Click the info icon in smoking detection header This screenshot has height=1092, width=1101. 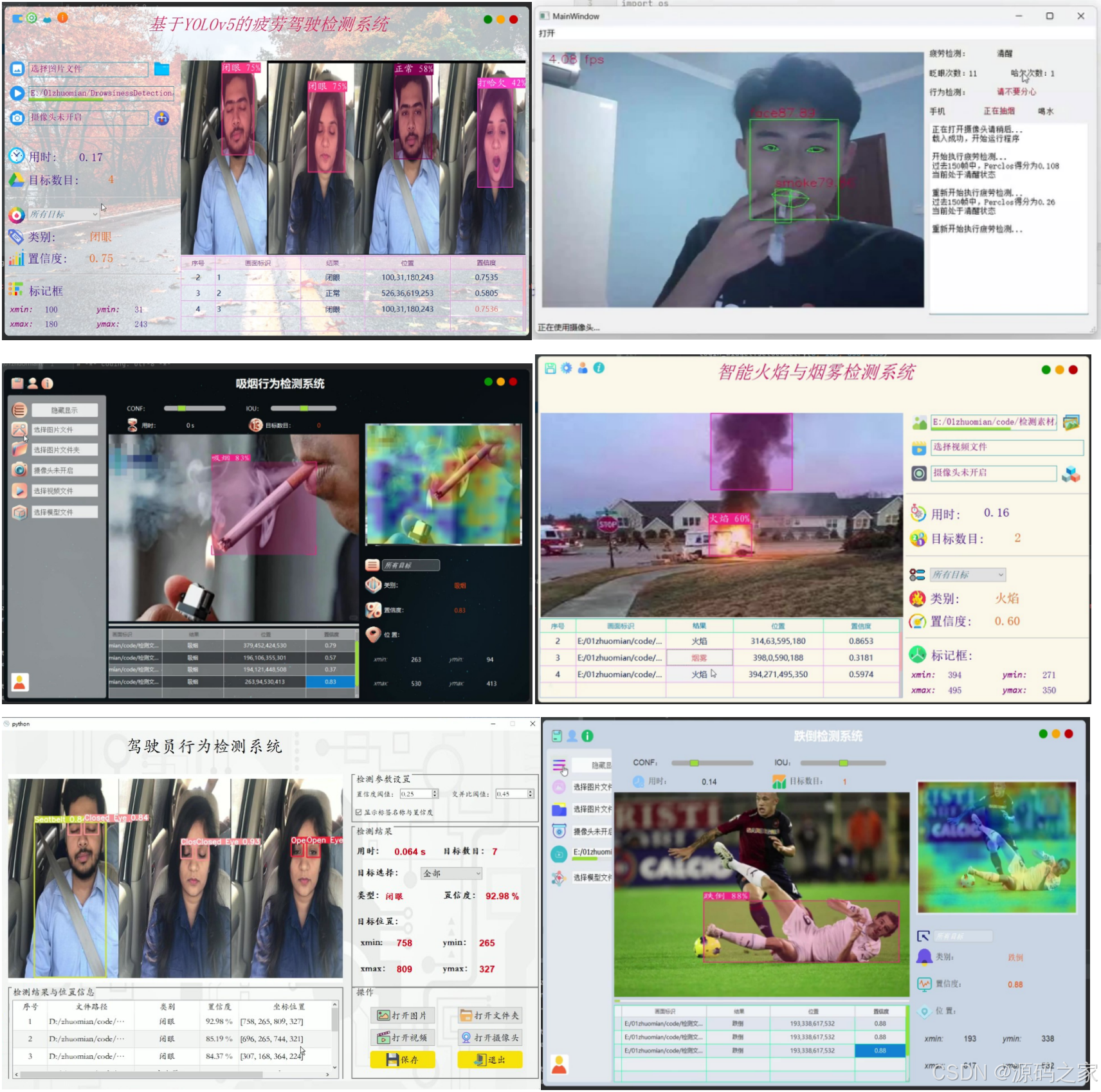(48, 383)
